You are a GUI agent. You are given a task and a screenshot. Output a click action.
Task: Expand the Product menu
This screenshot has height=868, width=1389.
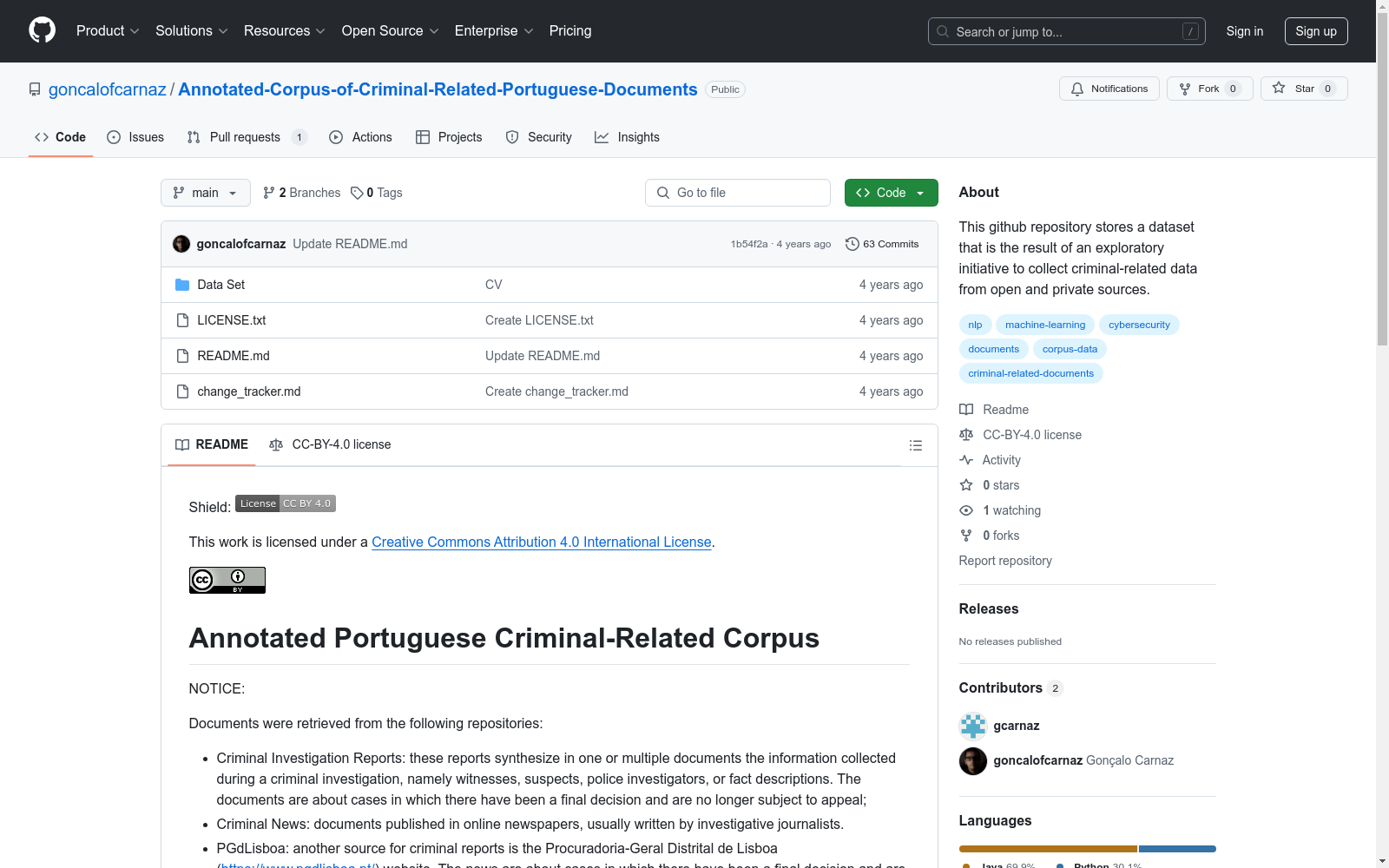click(x=108, y=31)
